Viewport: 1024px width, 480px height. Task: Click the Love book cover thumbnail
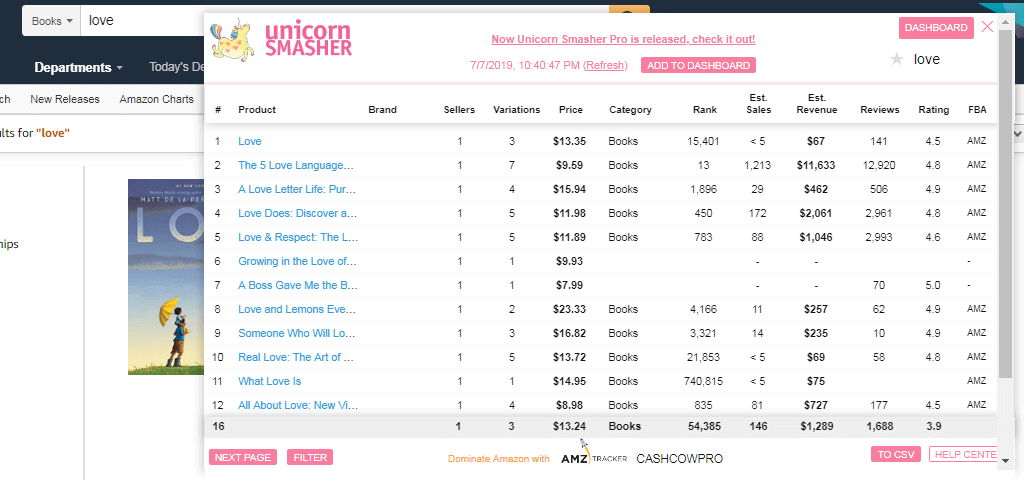tap(166, 277)
